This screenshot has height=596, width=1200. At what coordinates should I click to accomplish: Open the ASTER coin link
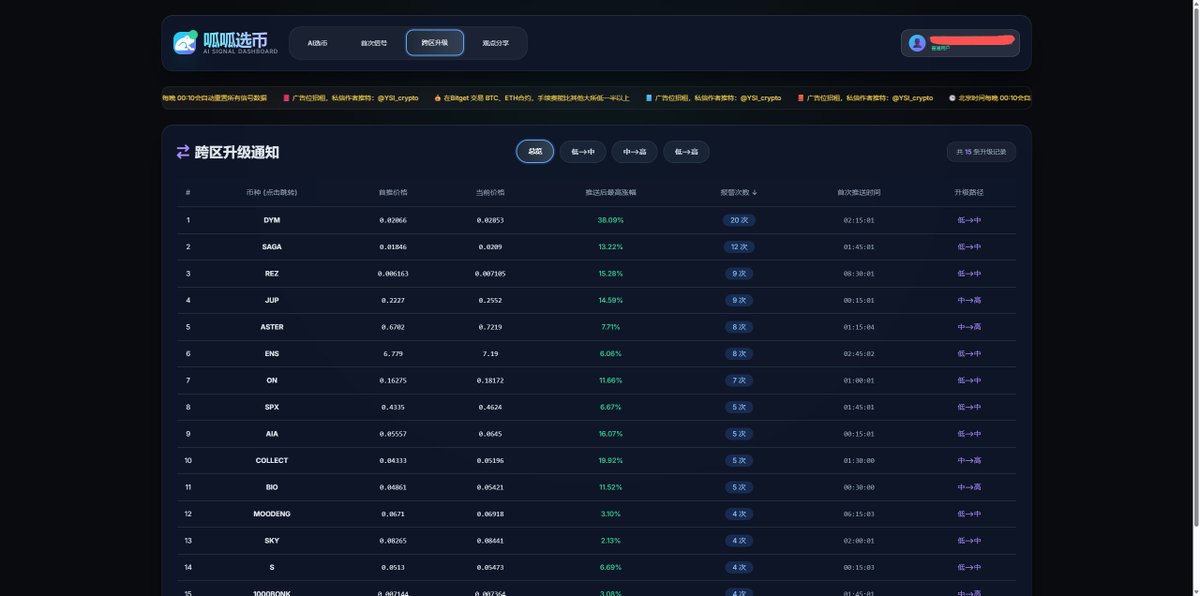point(272,327)
